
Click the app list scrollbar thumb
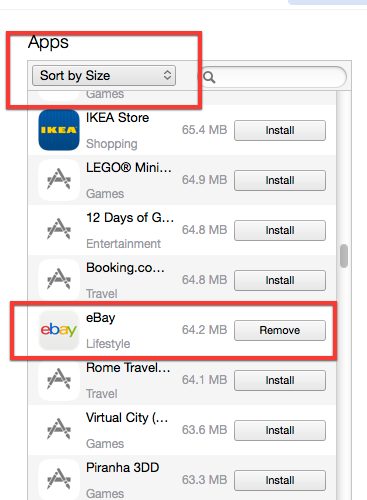point(344,256)
